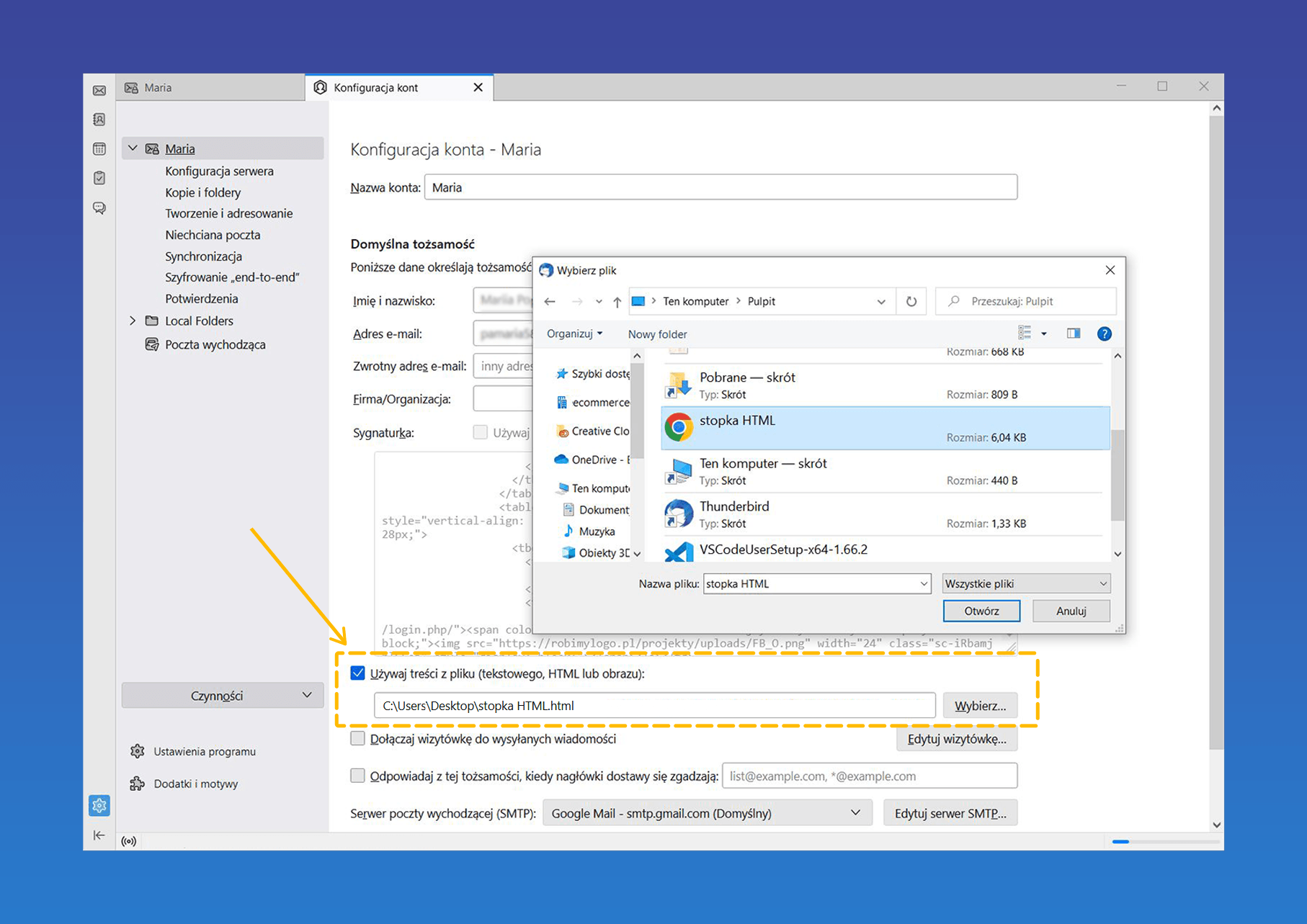Click Nowy folder in dialog
The height and width of the screenshot is (924, 1307).
point(657,334)
